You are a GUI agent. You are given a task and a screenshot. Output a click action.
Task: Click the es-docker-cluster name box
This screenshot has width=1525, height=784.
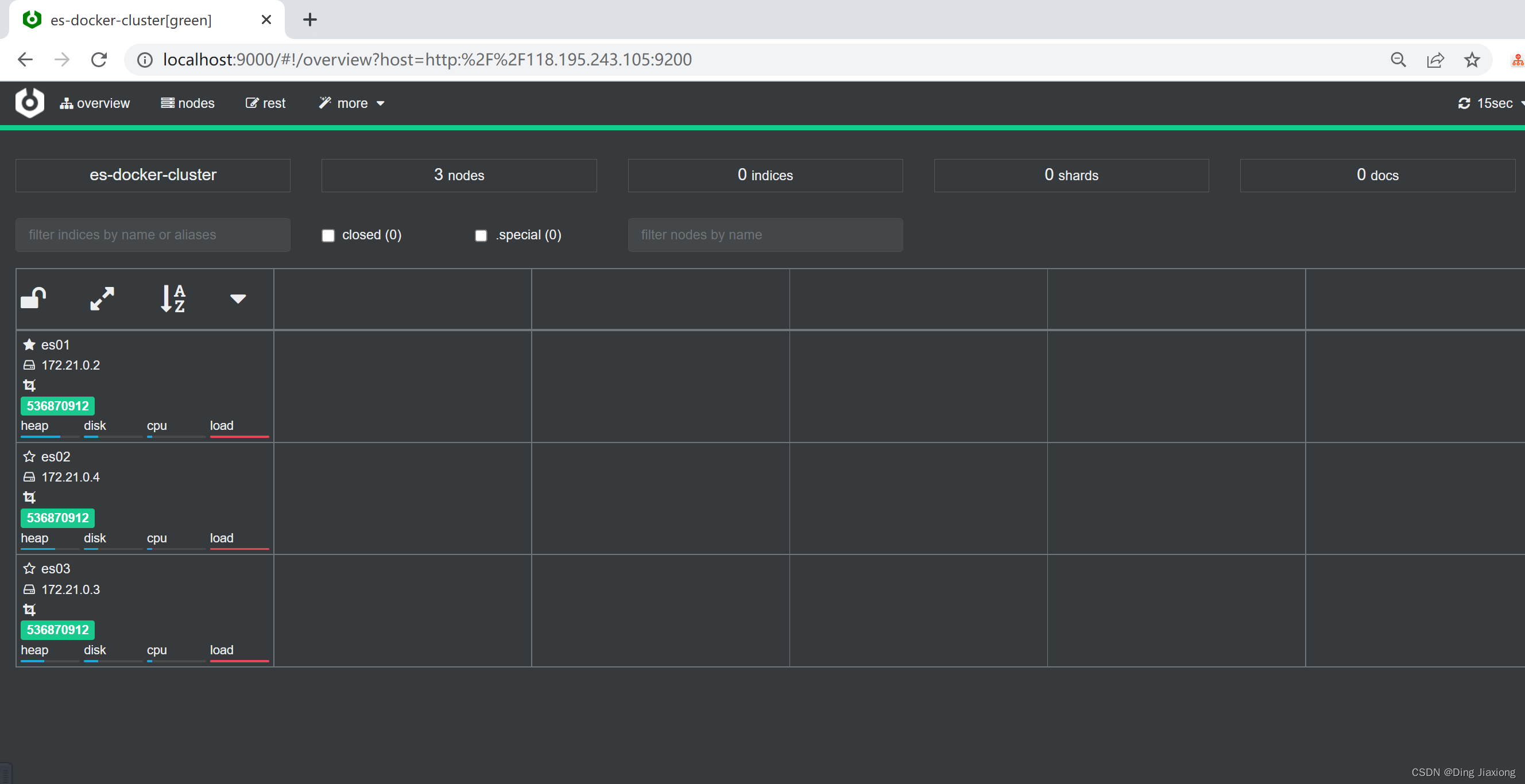tap(153, 175)
